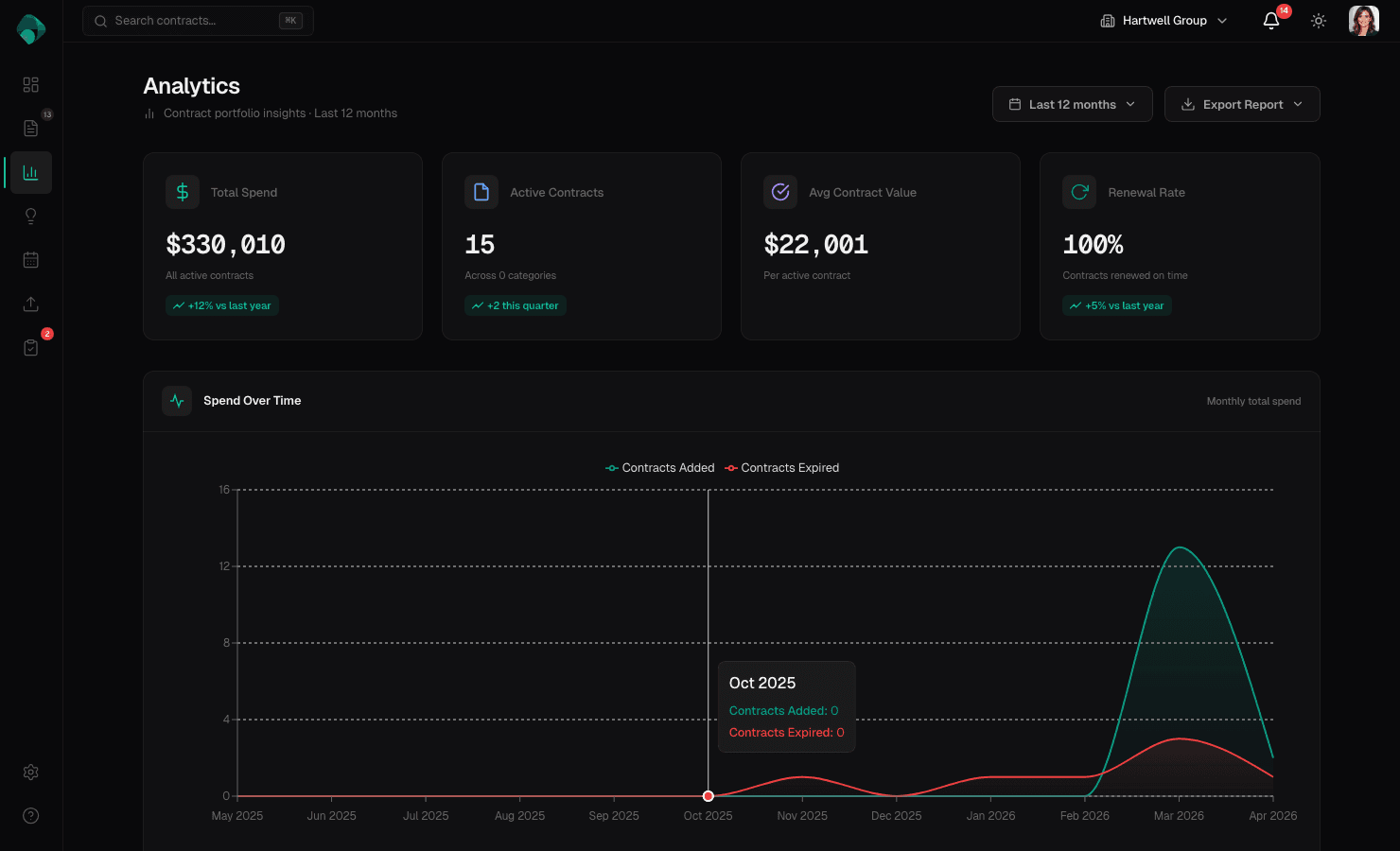1400x851 pixels.
Task: Expand the Export Report dropdown
Action: pyautogui.click(x=1242, y=104)
